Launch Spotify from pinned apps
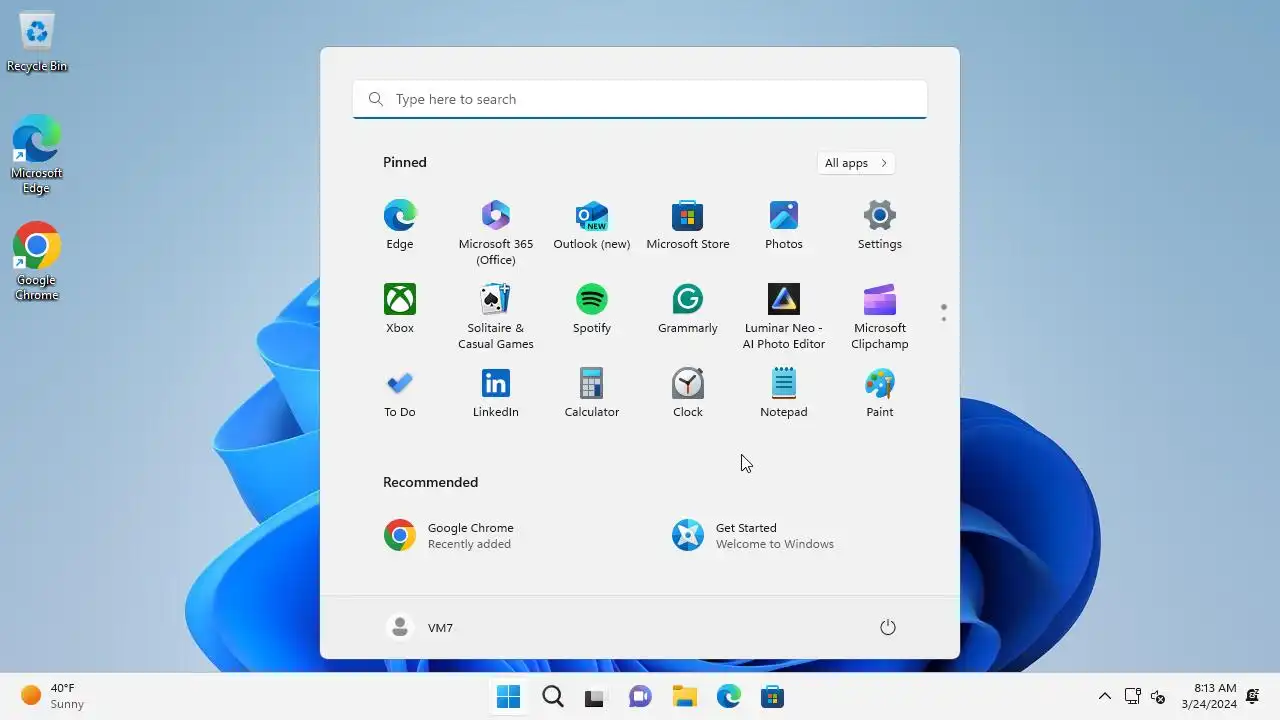 coord(592,310)
